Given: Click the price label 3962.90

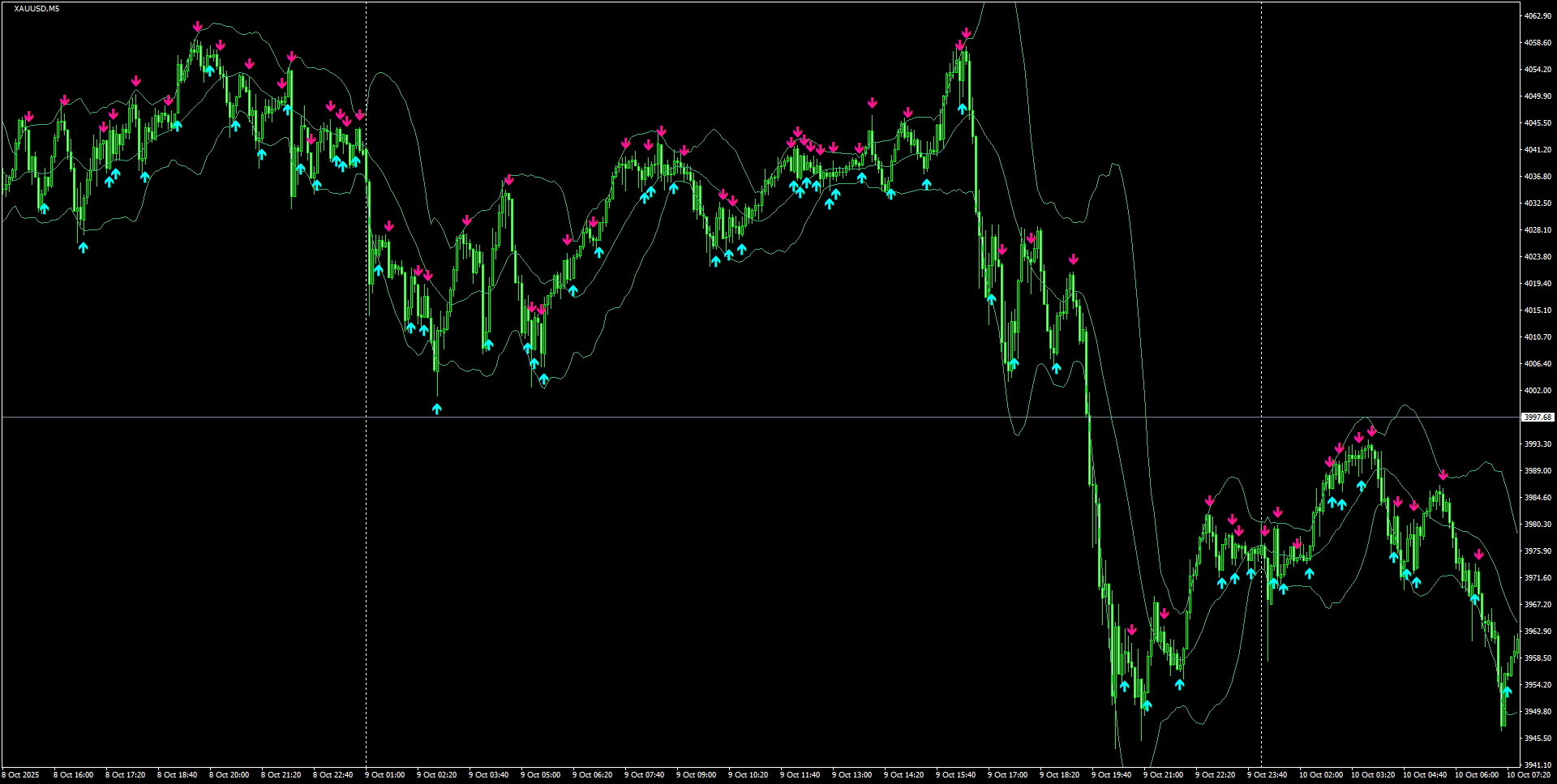Looking at the screenshot, I should click(1538, 632).
